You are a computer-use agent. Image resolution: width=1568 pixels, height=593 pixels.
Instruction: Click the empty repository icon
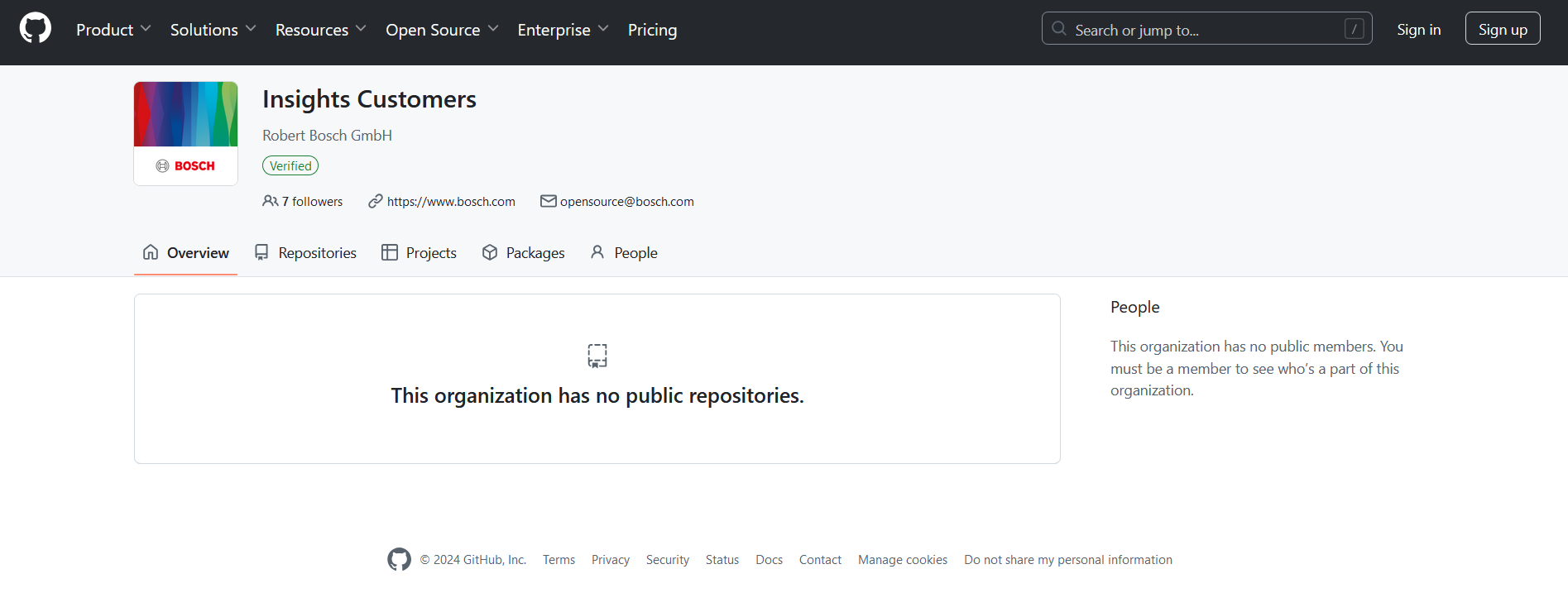point(597,356)
